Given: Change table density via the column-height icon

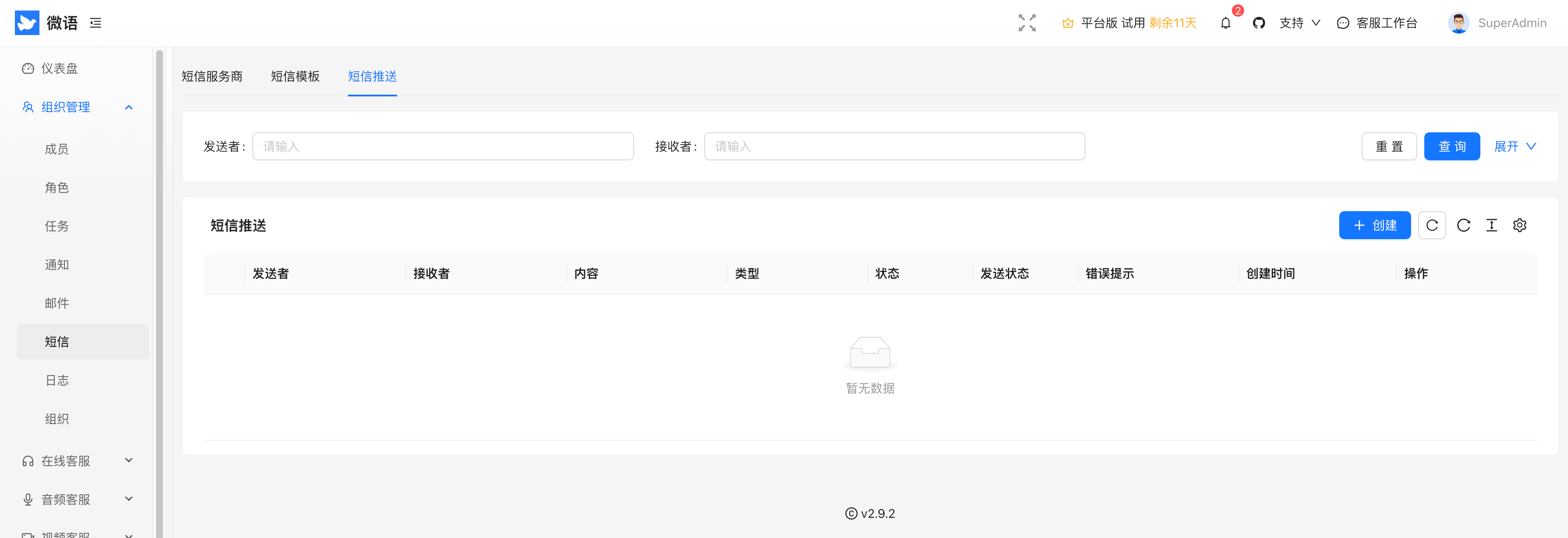Looking at the screenshot, I should pyautogui.click(x=1491, y=225).
